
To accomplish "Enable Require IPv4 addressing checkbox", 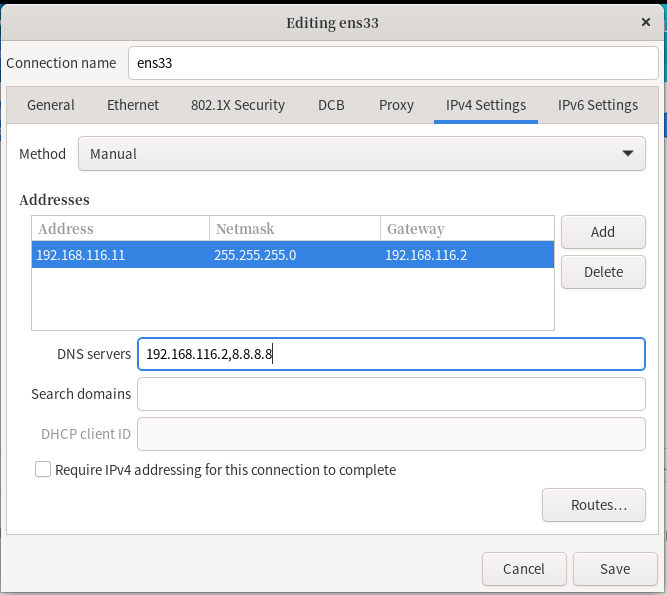I will click(43, 469).
